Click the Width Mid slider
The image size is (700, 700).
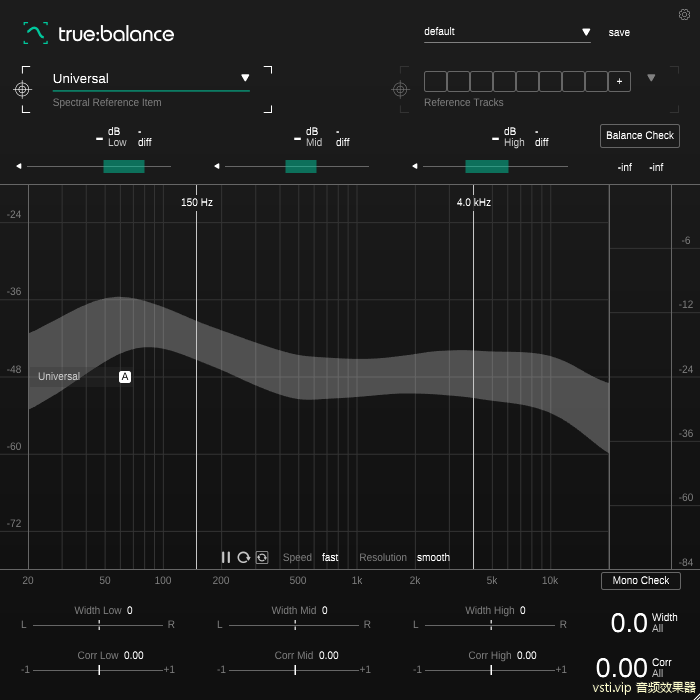[x=295, y=625]
